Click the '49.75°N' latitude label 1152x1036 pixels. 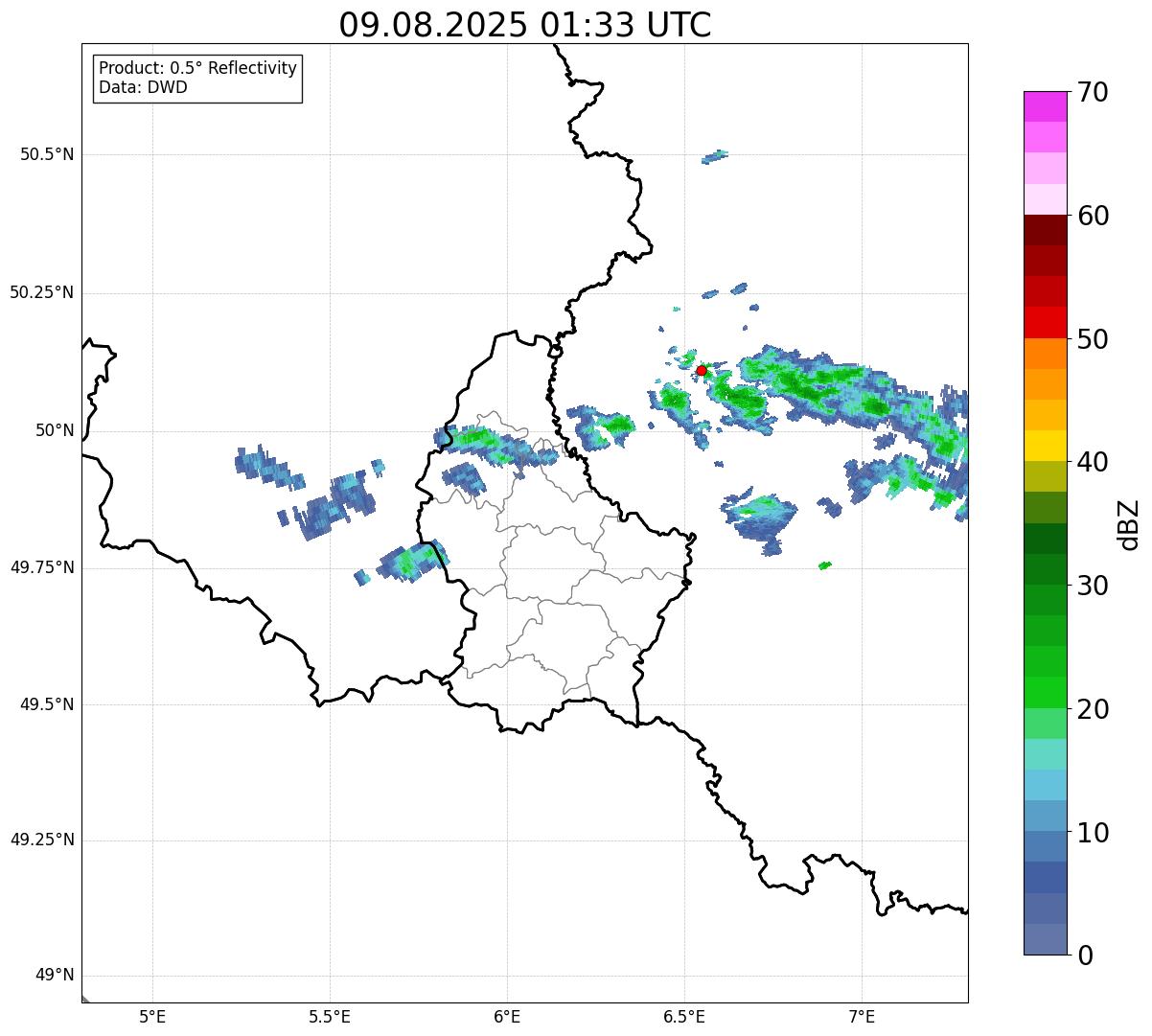(x=42, y=567)
